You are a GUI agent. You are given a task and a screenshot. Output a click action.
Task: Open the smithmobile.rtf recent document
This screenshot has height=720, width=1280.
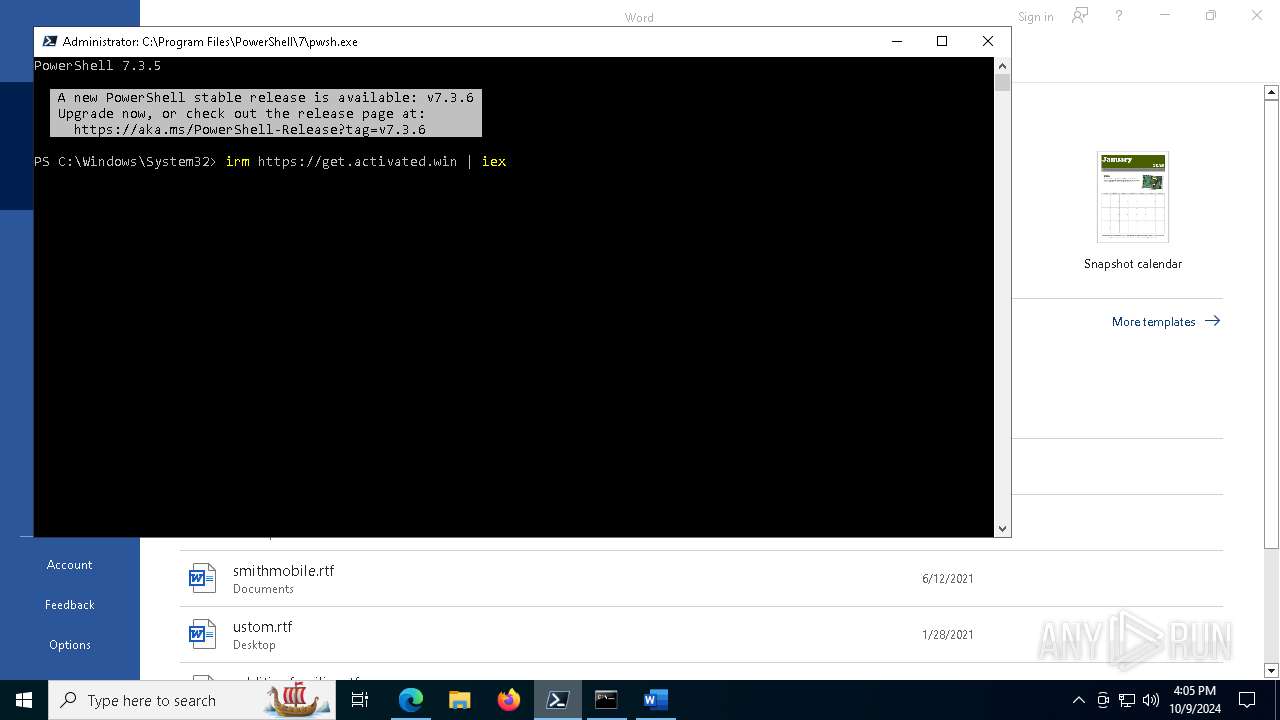pos(701,579)
